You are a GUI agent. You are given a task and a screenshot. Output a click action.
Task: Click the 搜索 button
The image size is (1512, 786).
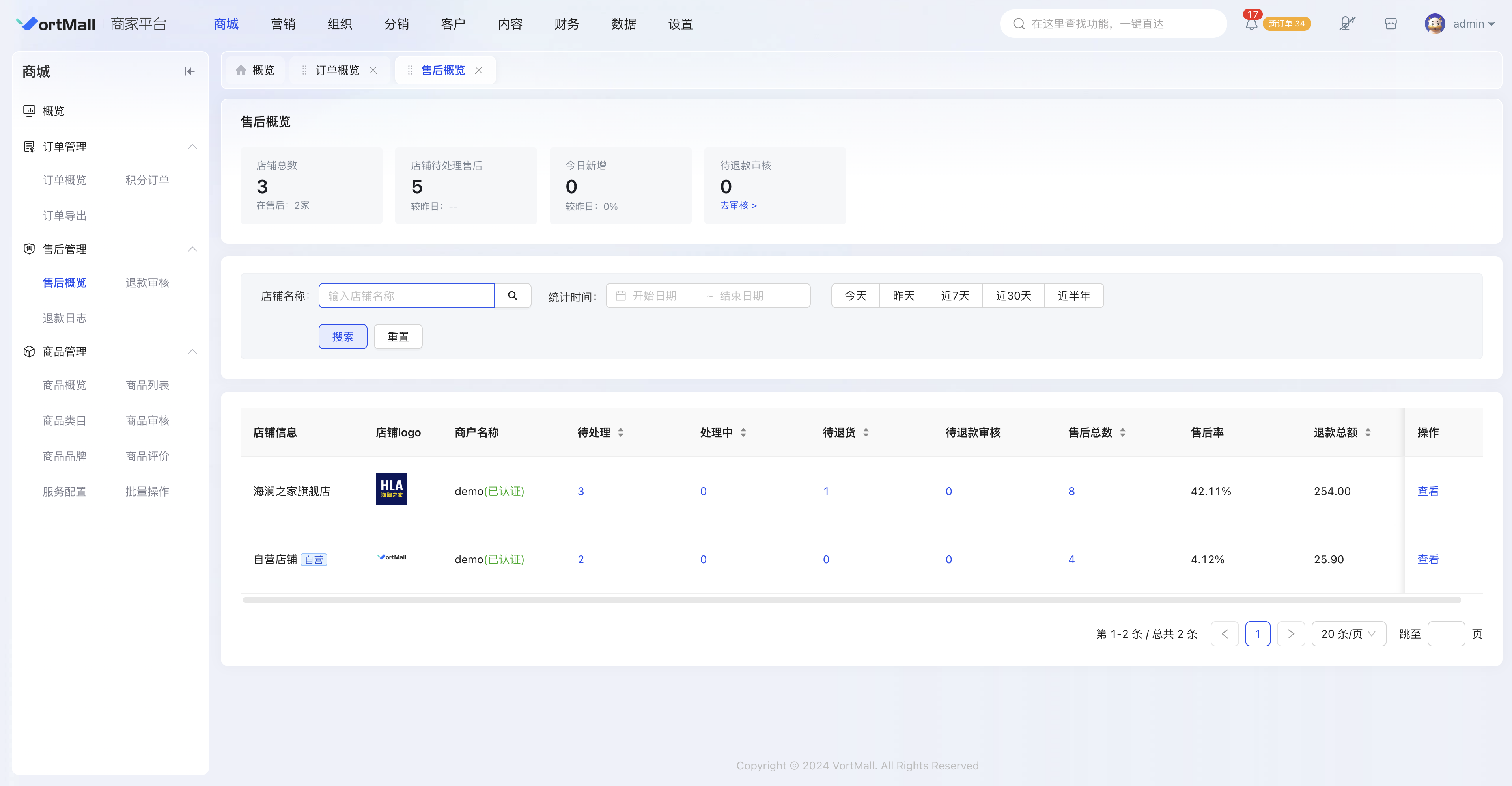coord(343,337)
